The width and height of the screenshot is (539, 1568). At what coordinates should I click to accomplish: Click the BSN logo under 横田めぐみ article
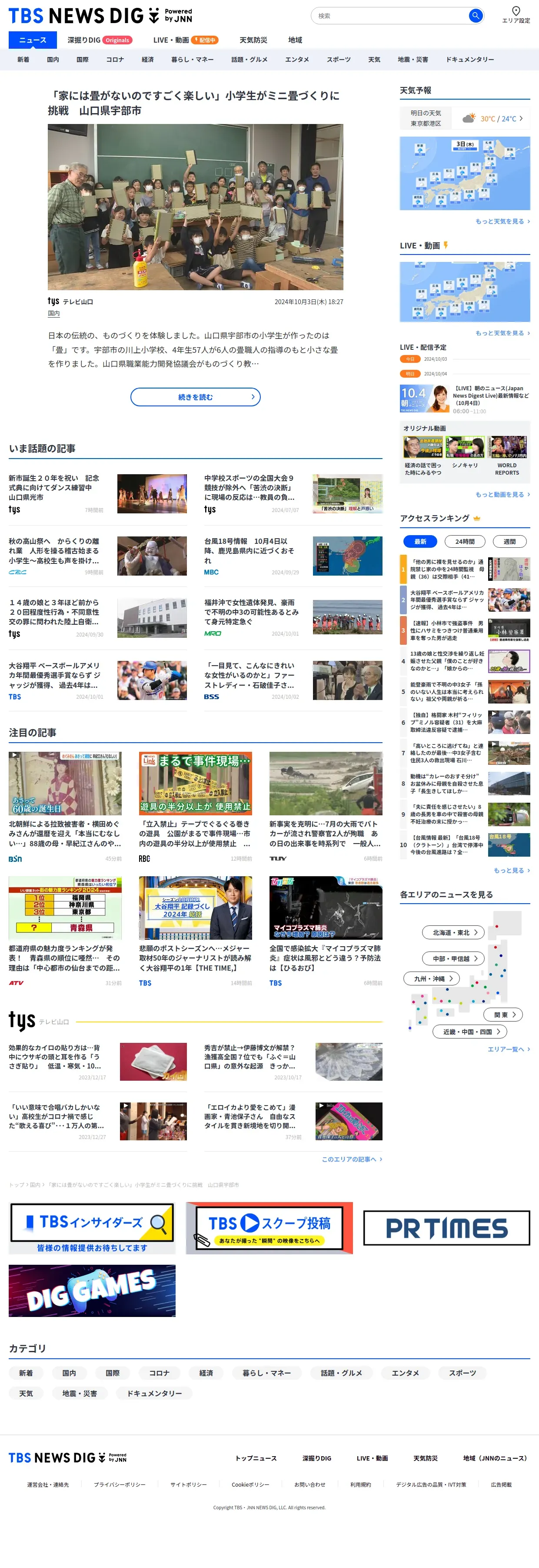[x=15, y=858]
